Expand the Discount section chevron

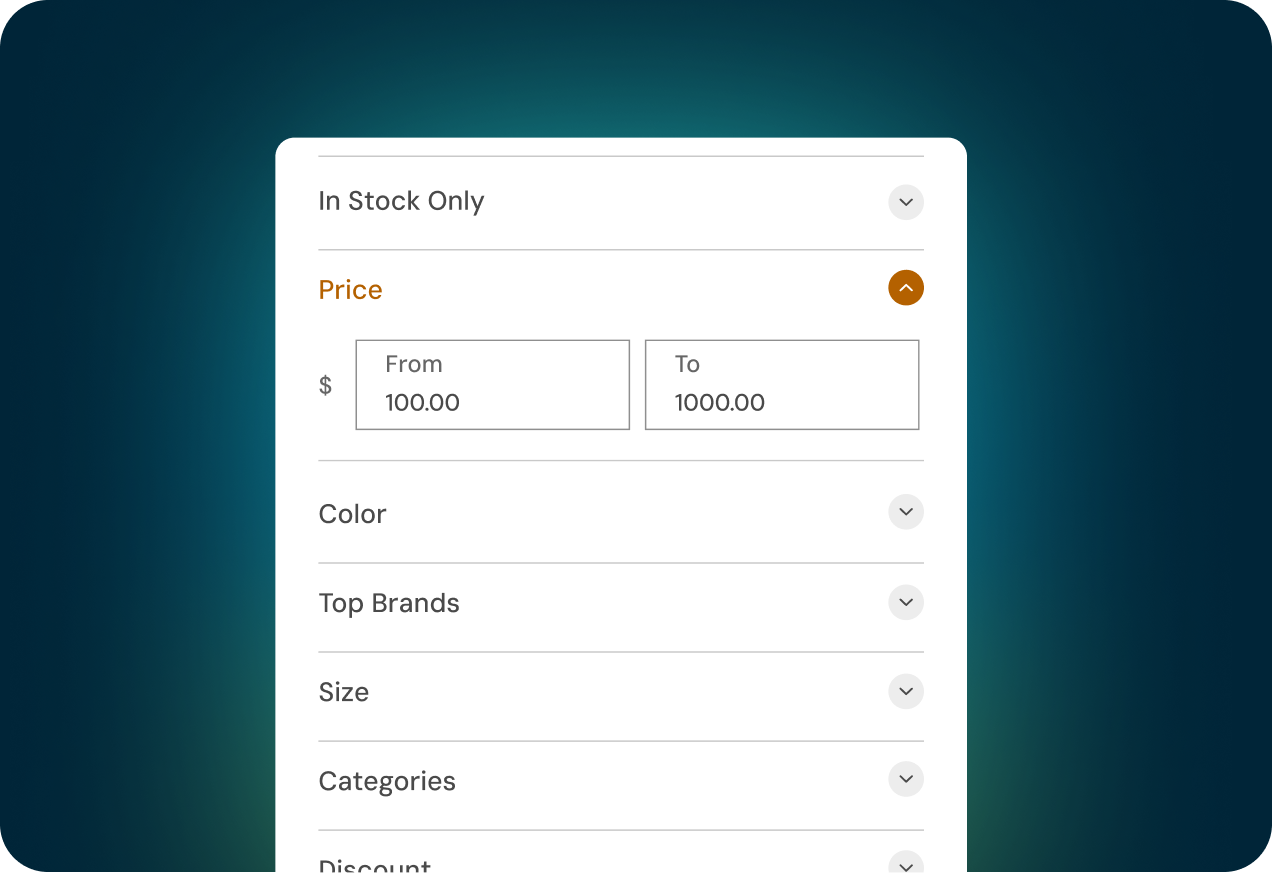(905, 863)
